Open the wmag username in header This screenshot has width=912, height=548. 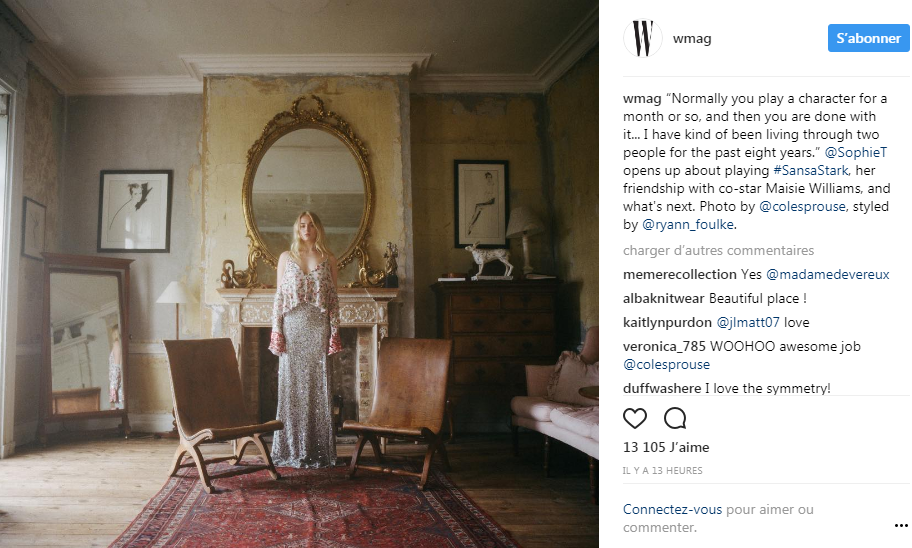[x=692, y=38]
